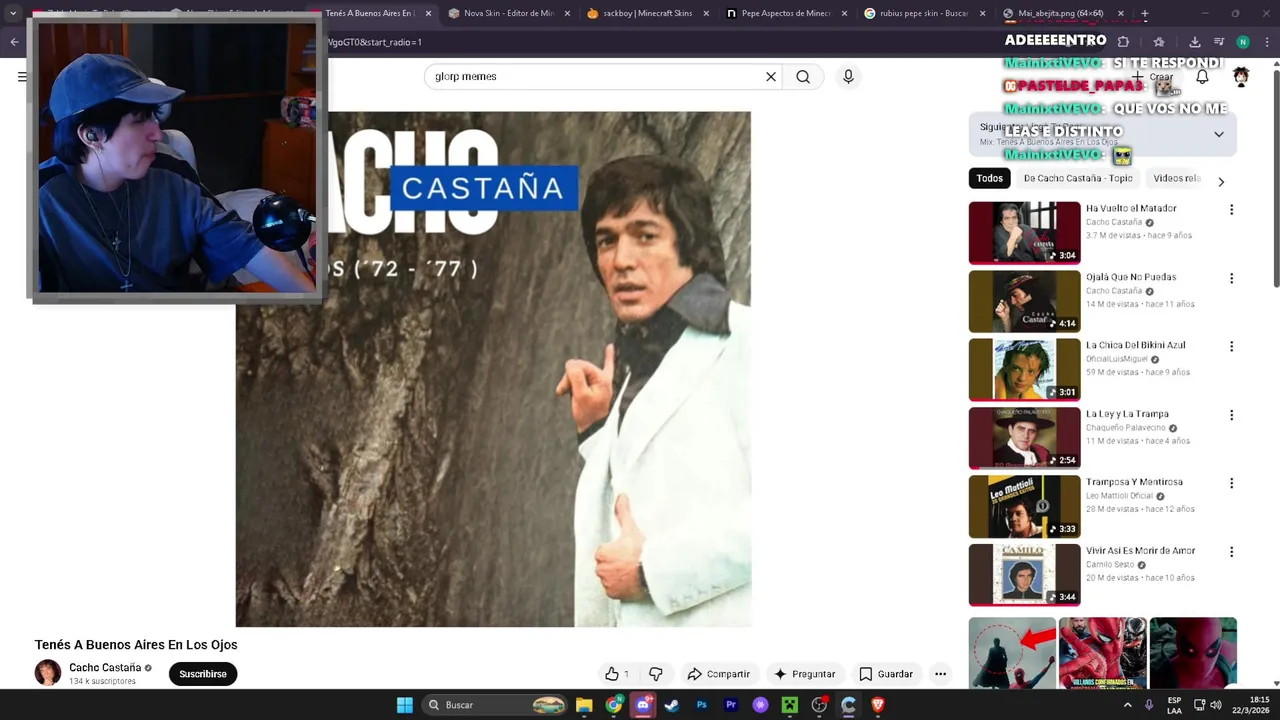
Task: Open more actions menu below the video
Action: (940, 674)
